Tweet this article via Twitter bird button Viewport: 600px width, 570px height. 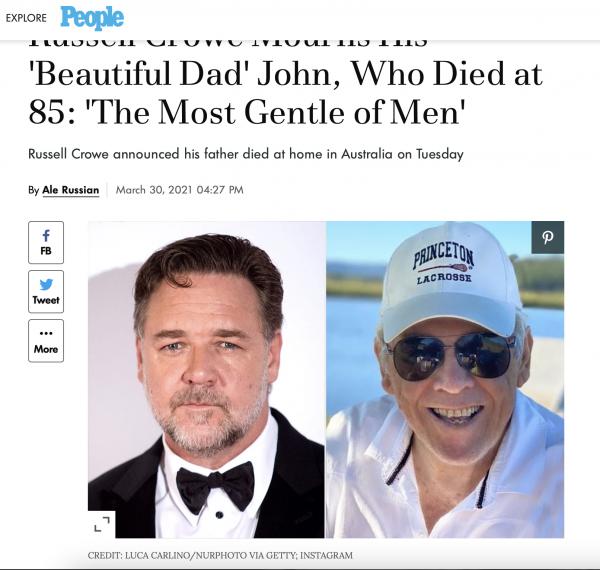pyautogui.click(x=46, y=292)
